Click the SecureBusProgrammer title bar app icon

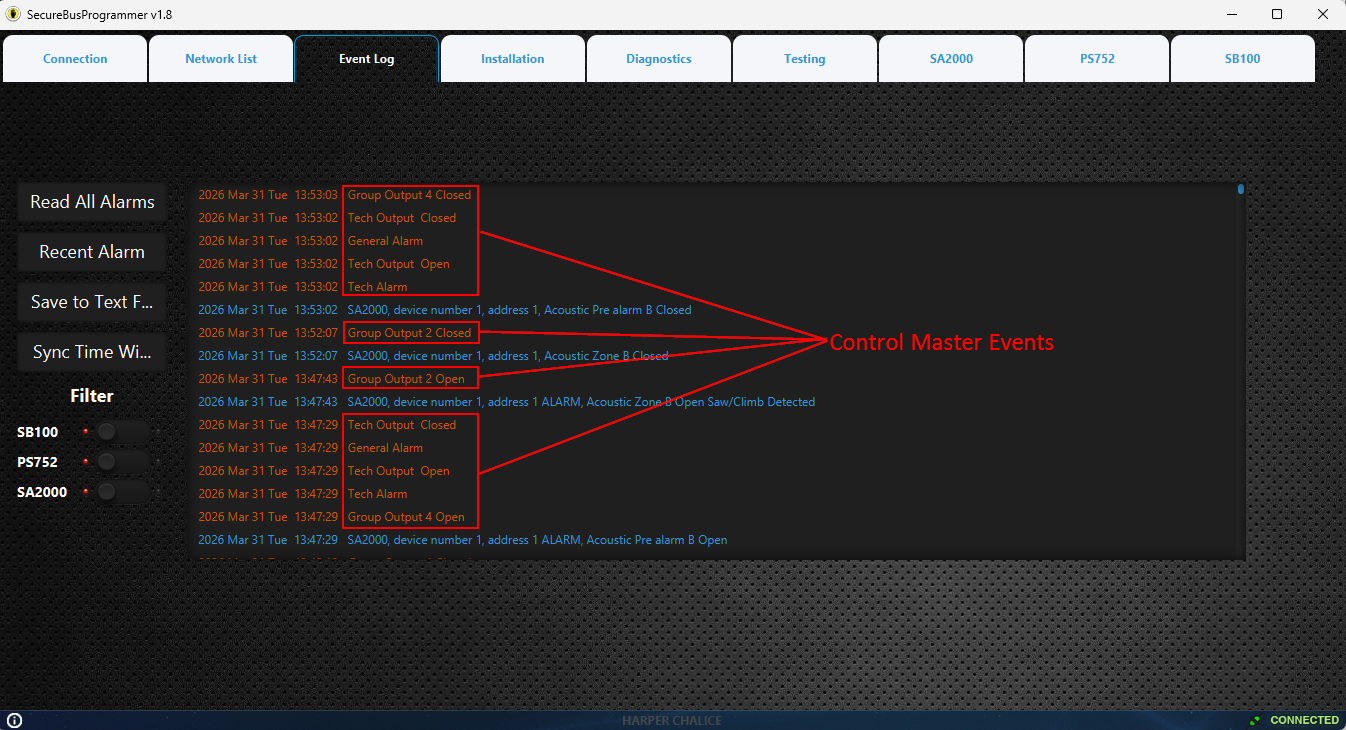pyautogui.click(x=14, y=14)
